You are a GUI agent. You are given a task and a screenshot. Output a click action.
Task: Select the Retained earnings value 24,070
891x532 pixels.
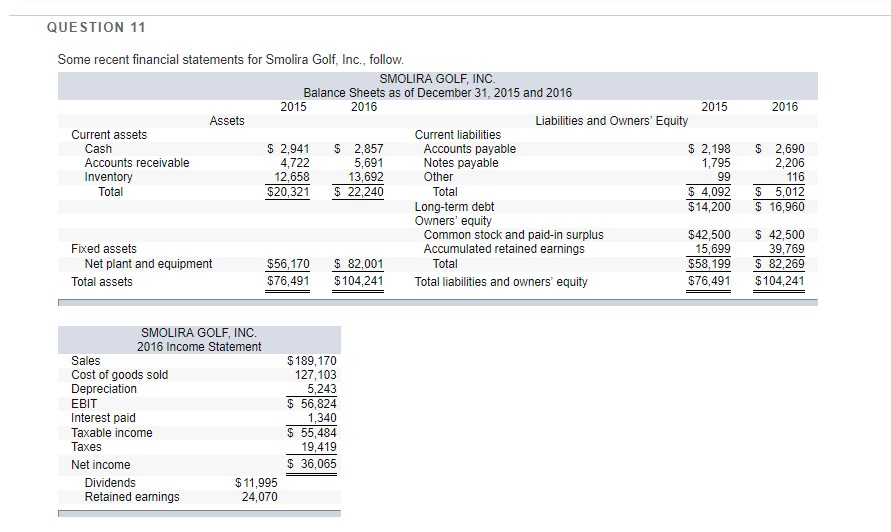[260, 497]
